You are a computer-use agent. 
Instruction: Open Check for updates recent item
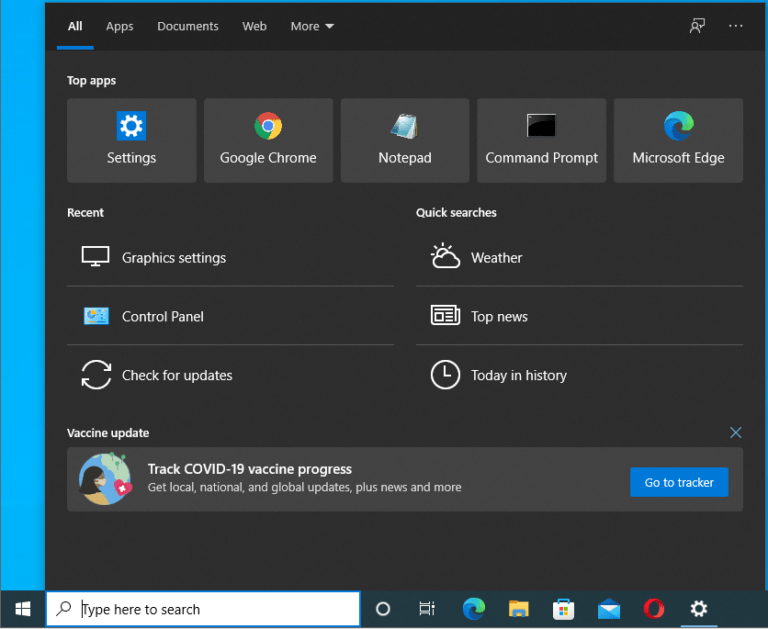coord(177,376)
